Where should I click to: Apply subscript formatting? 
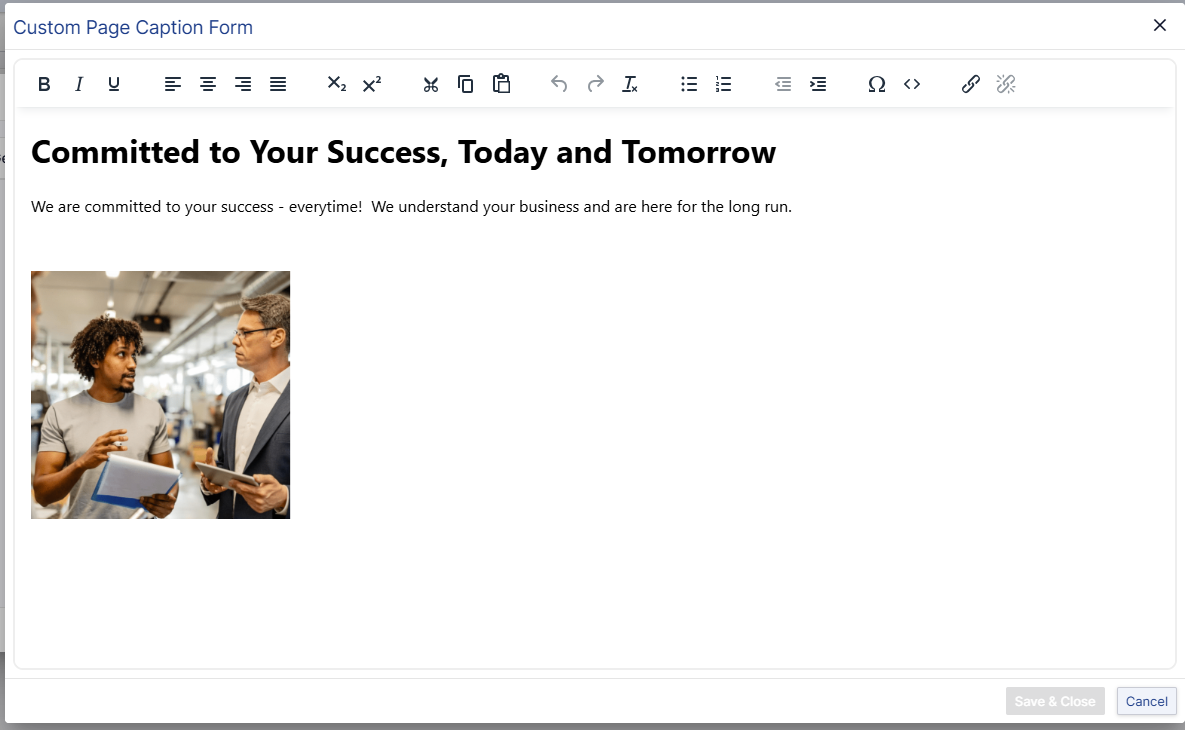pyautogui.click(x=336, y=84)
